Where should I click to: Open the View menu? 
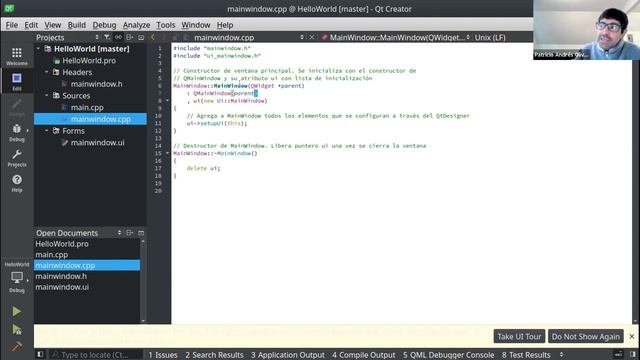click(x=53, y=25)
